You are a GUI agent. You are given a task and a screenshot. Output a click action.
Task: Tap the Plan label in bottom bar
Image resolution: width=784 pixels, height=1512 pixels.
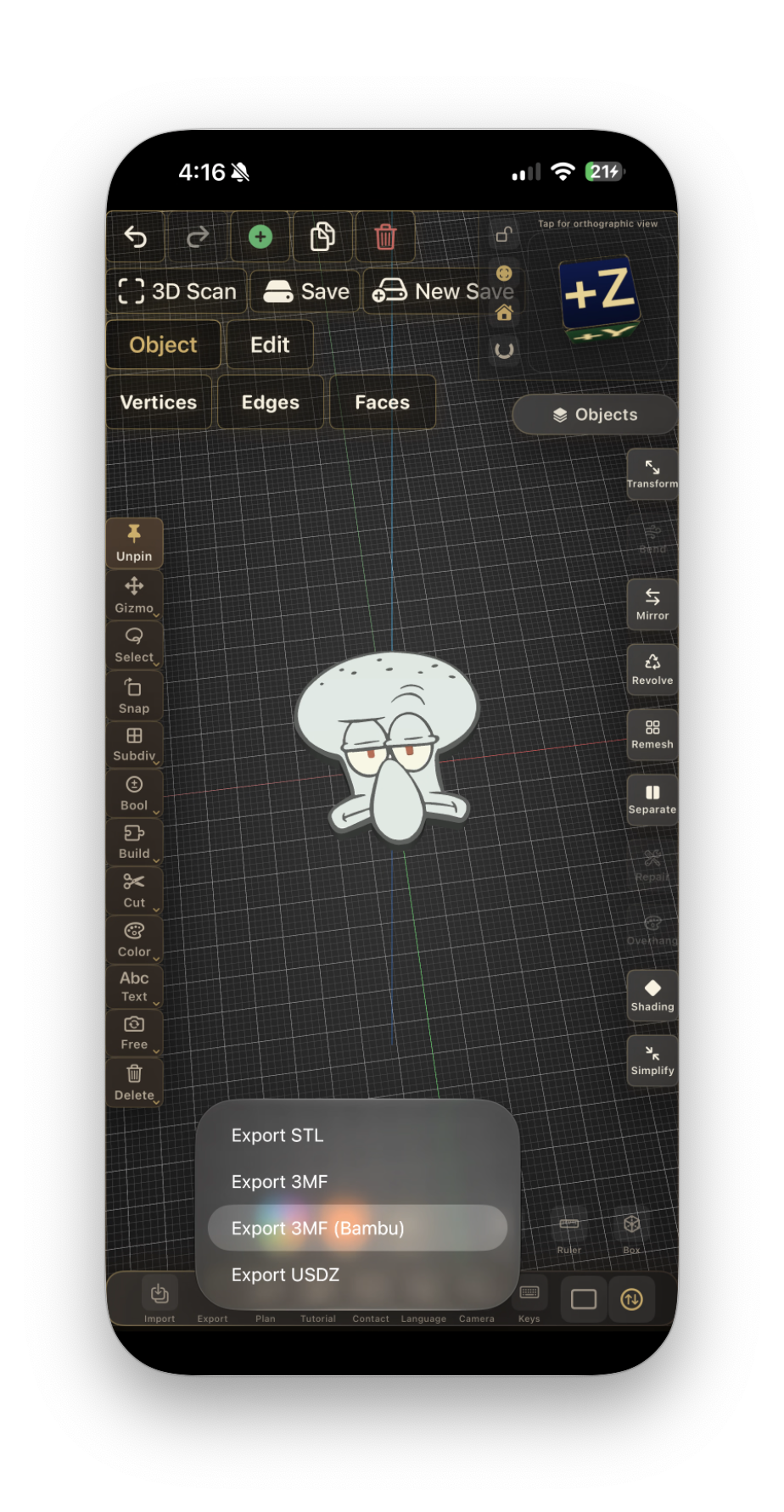(x=266, y=1319)
